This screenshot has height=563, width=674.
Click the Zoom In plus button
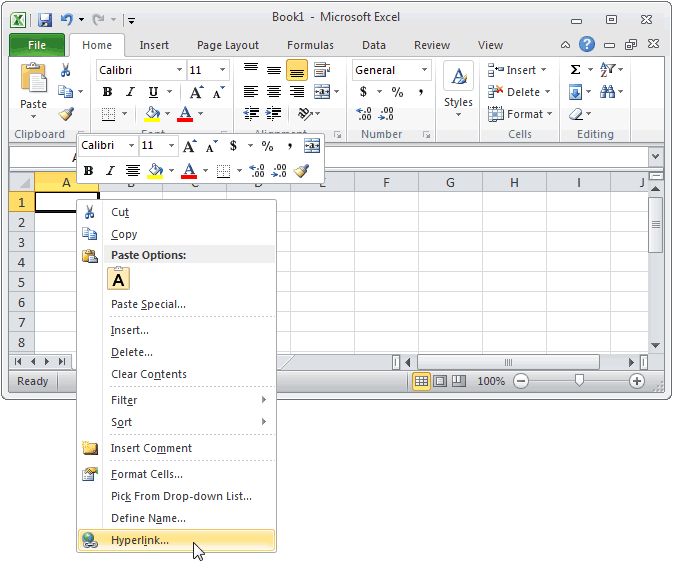point(637,381)
